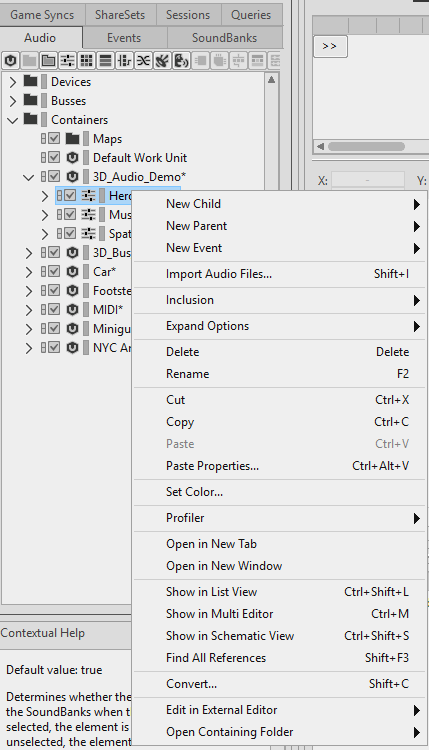Viewport: 429px width, 750px height.
Task: Click the >> expand button
Action: [330, 46]
